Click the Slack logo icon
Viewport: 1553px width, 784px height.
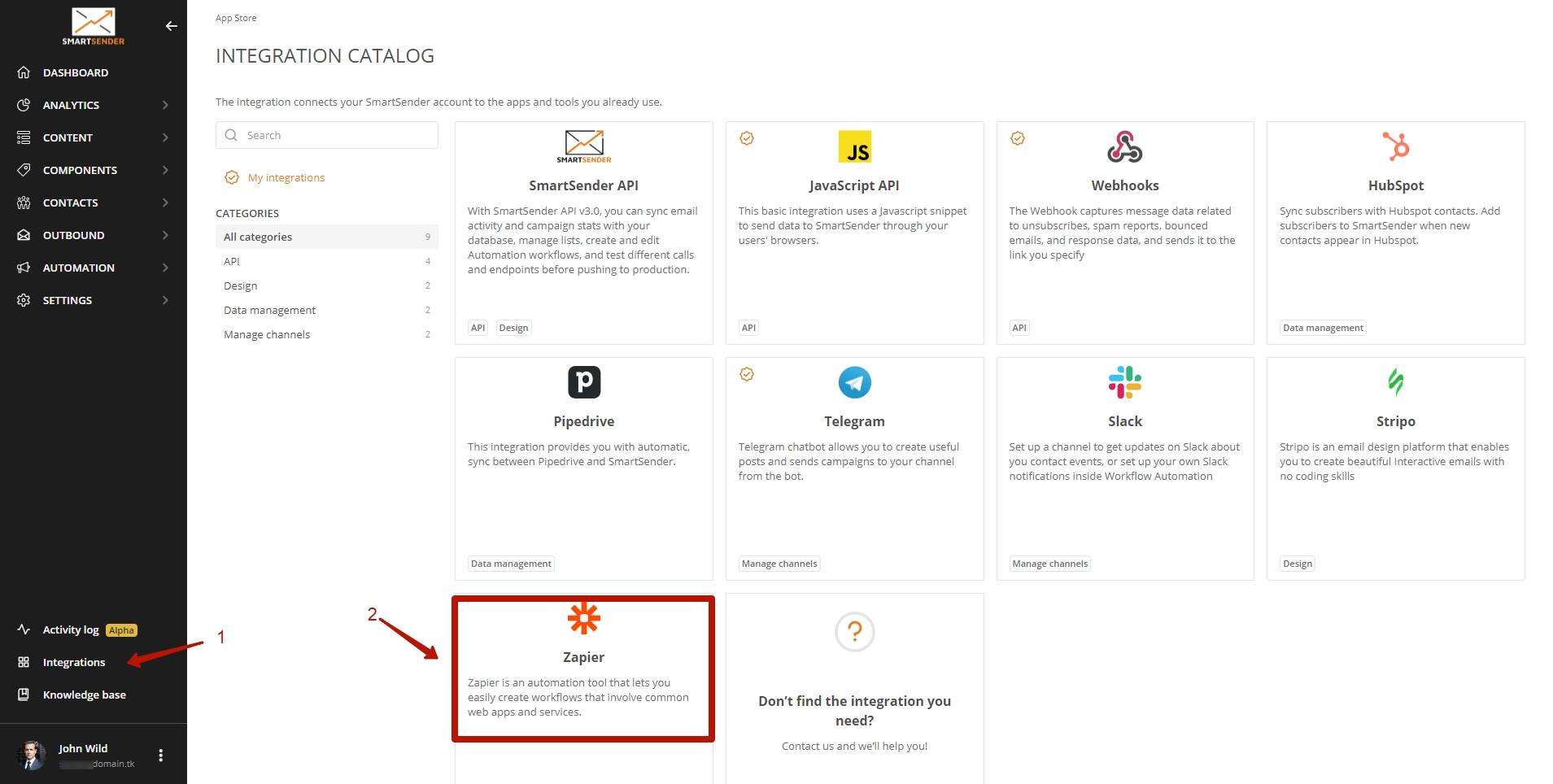1124,382
